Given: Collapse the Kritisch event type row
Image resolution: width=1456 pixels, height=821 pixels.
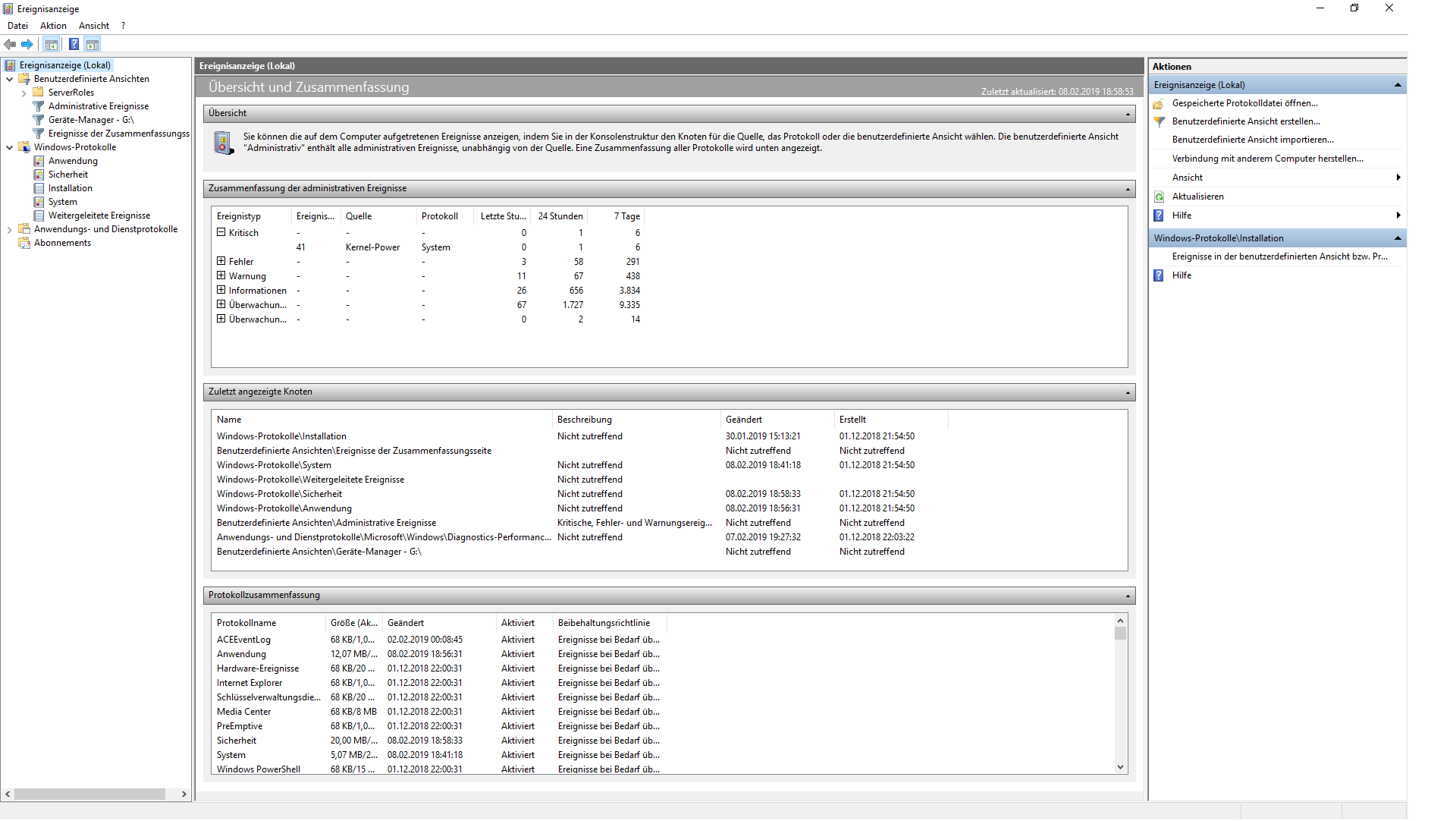Looking at the screenshot, I should click(221, 233).
